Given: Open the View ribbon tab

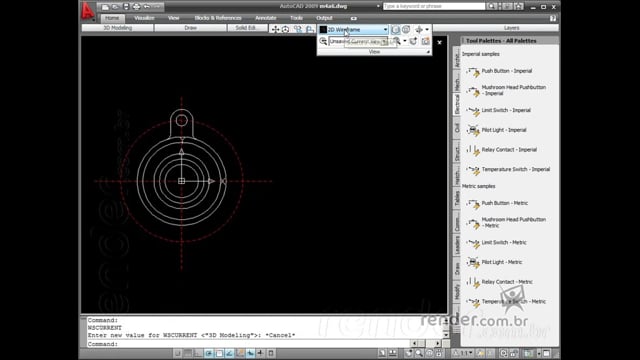Looking at the screenshot, I should (x=173, y=18).
